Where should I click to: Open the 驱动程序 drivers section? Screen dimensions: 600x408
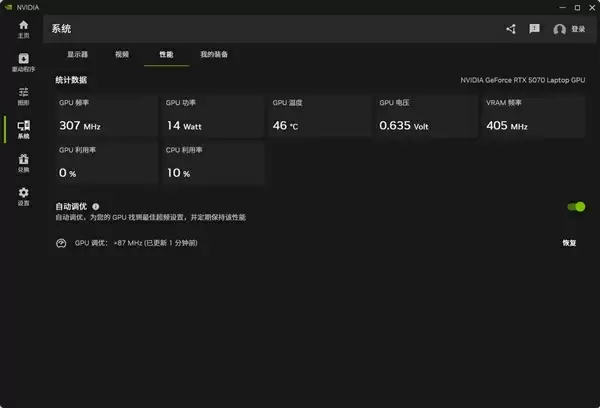pos(23,62)
